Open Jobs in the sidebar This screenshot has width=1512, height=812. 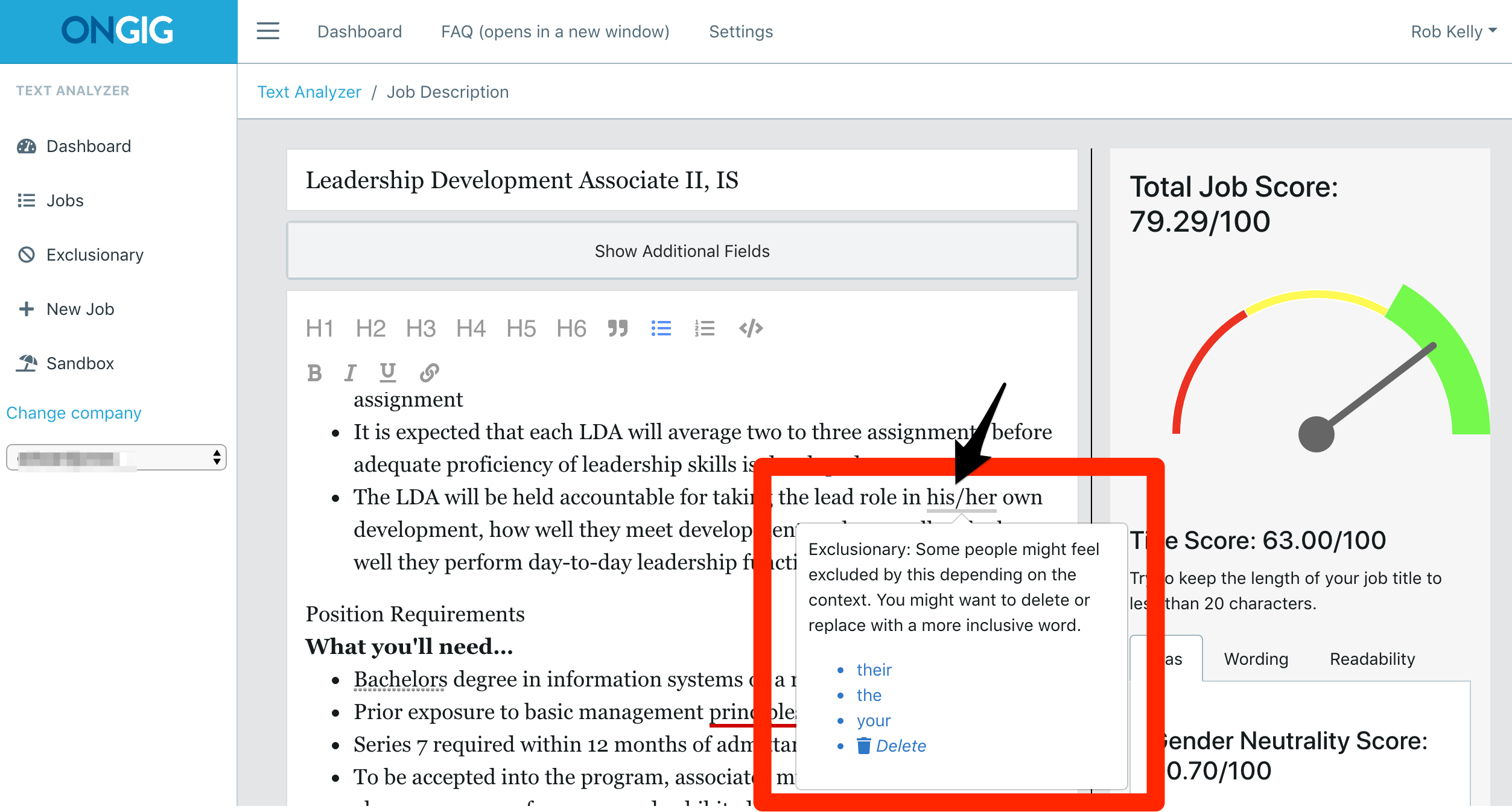[65, 200]
